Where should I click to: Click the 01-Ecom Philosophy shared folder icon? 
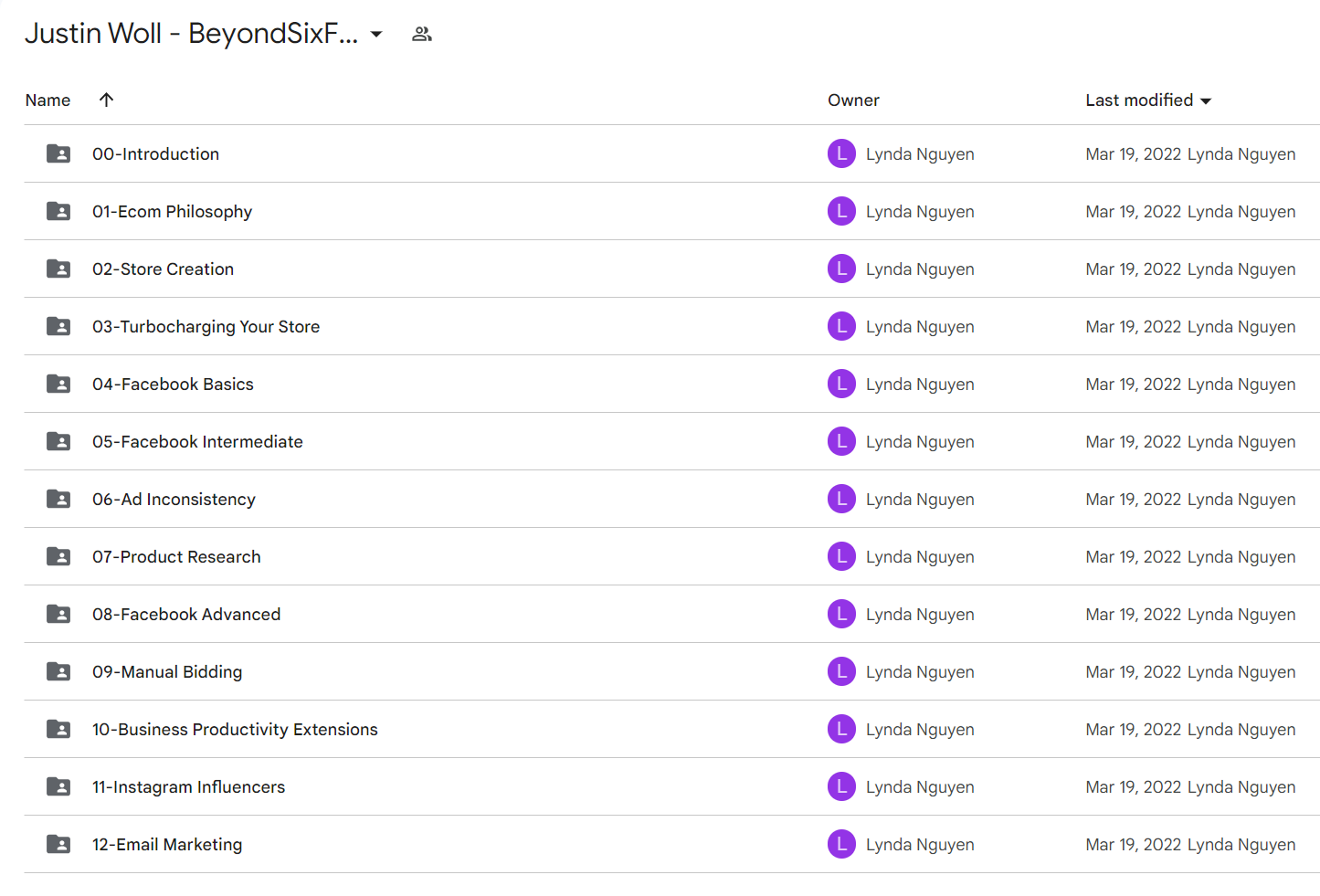click(58, 211)
